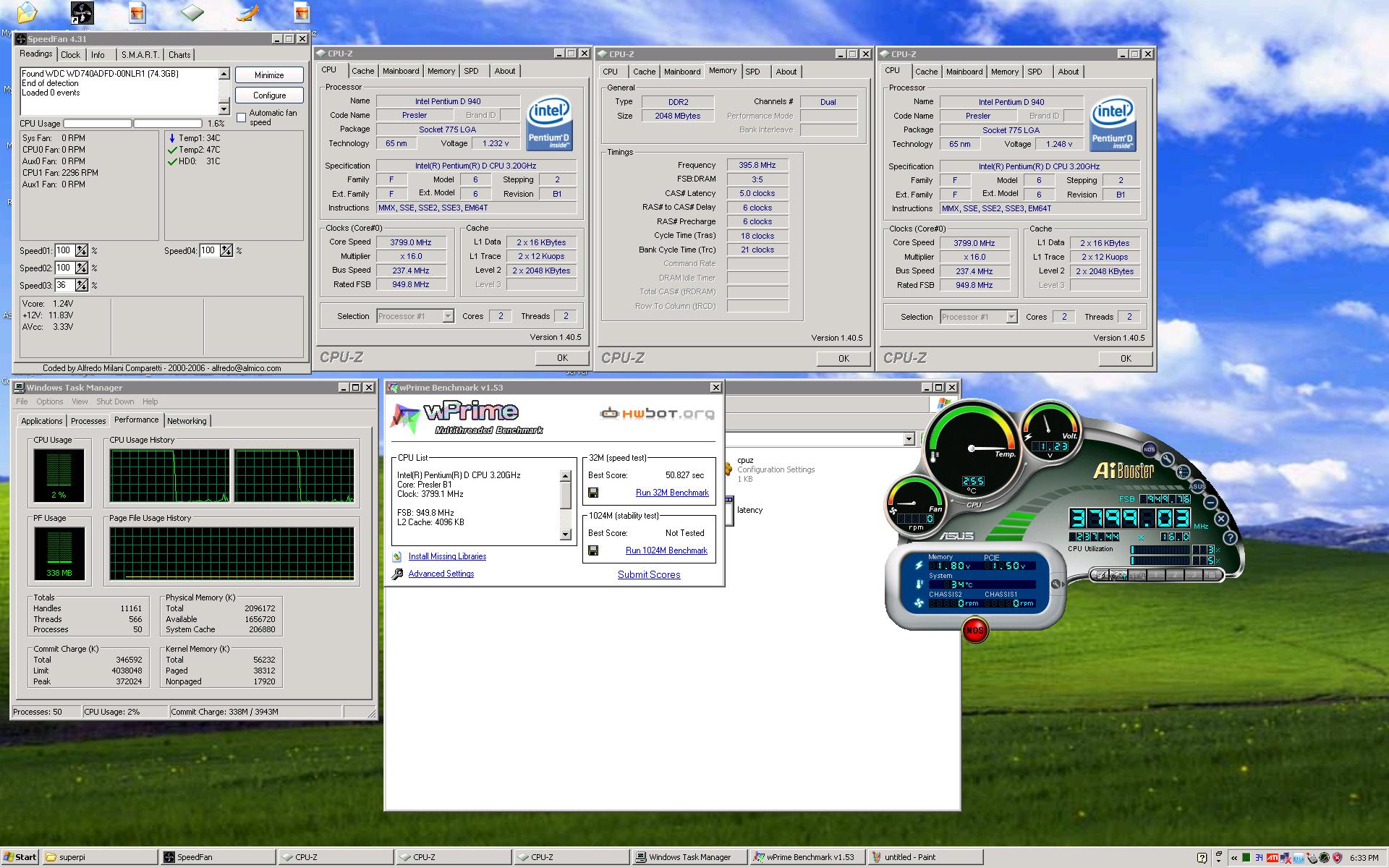Open Options menu in Task Manager
Image resolution: width=1389 pixels, height=868 pixels.
point(50,401)
